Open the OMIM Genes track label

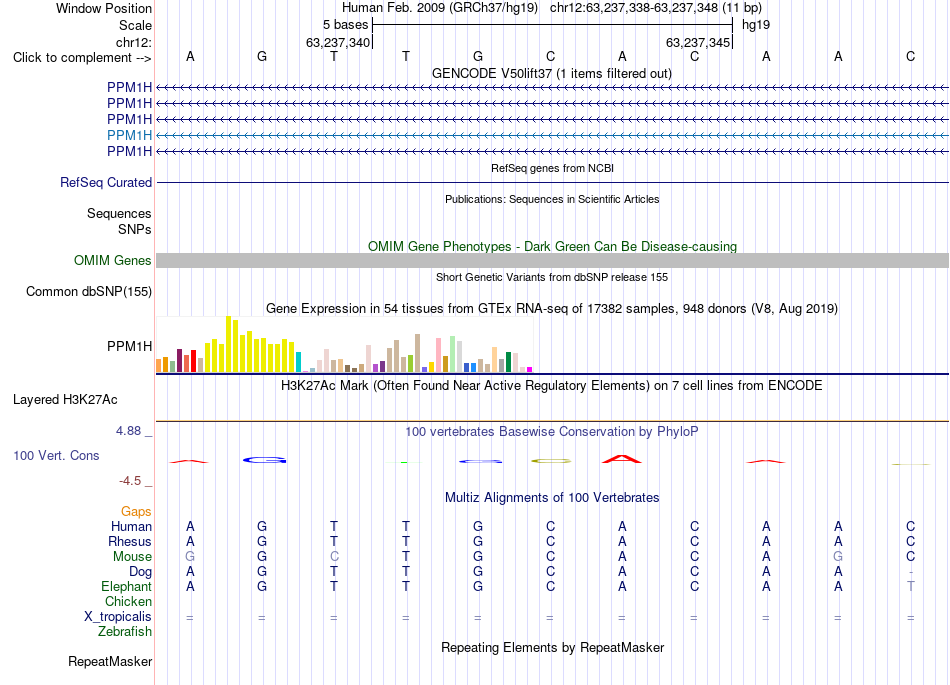coord(112,260)
